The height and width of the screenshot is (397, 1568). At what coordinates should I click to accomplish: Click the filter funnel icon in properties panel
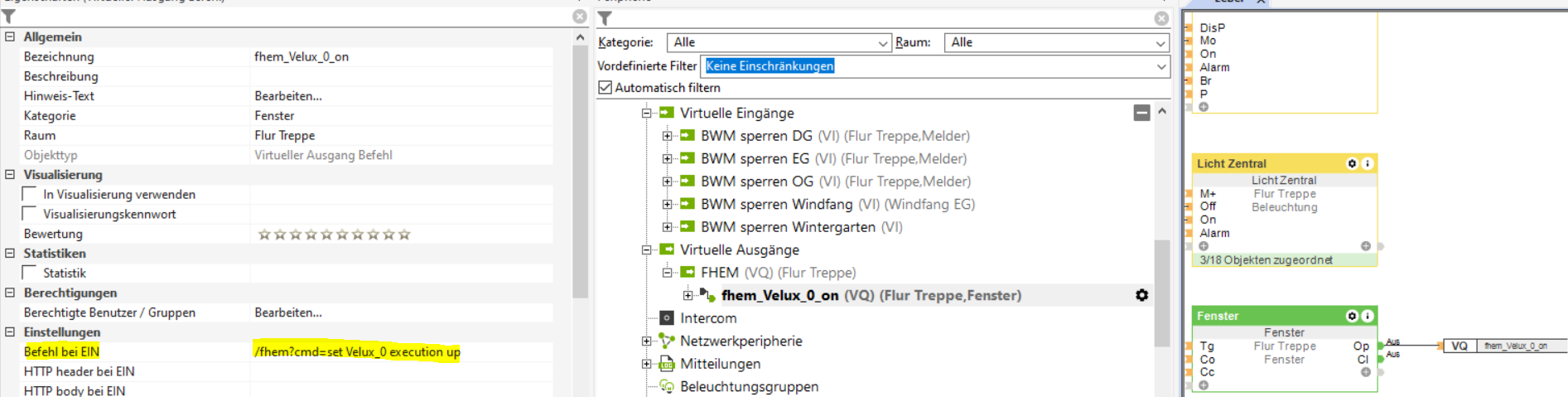[8, 17]
